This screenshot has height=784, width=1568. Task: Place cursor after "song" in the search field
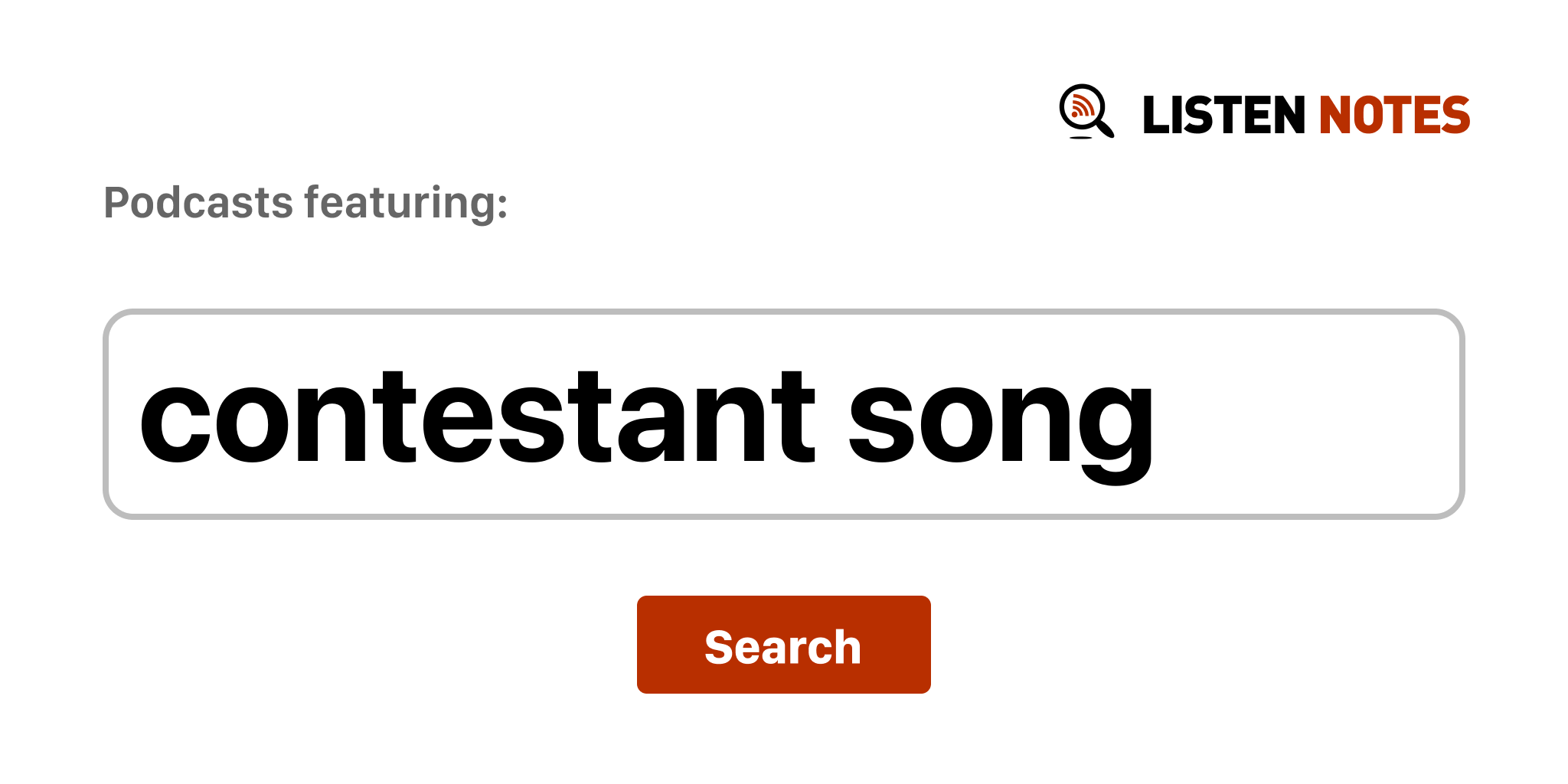(x=1156, y=418)
